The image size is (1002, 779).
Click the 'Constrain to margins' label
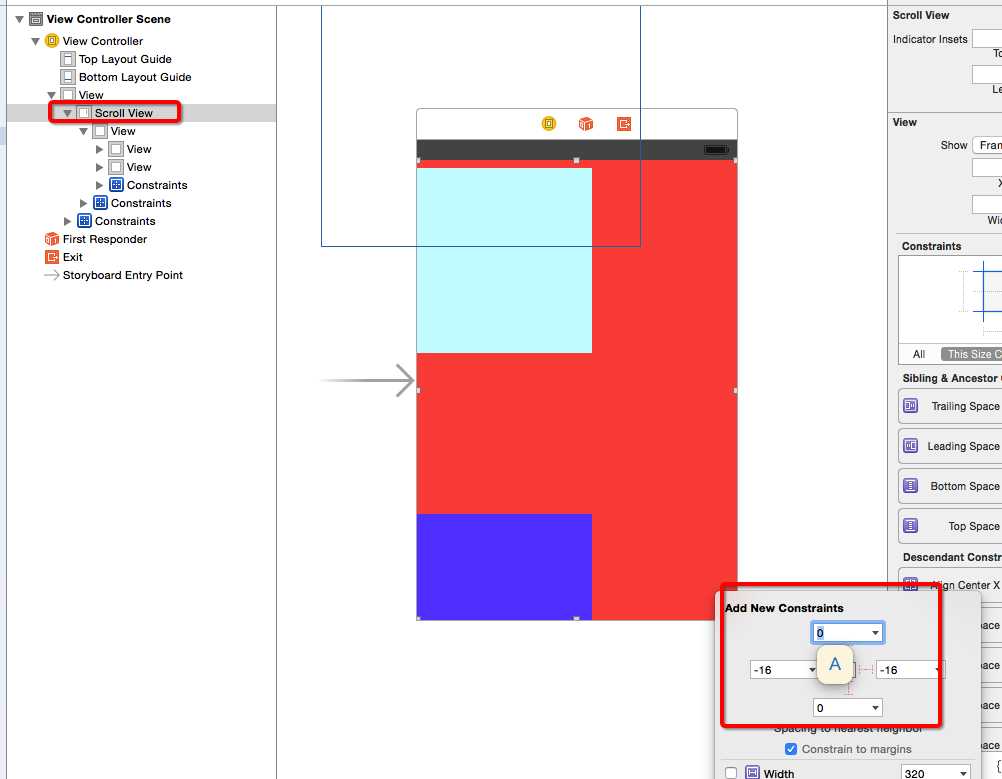click(x=856, y=749)
